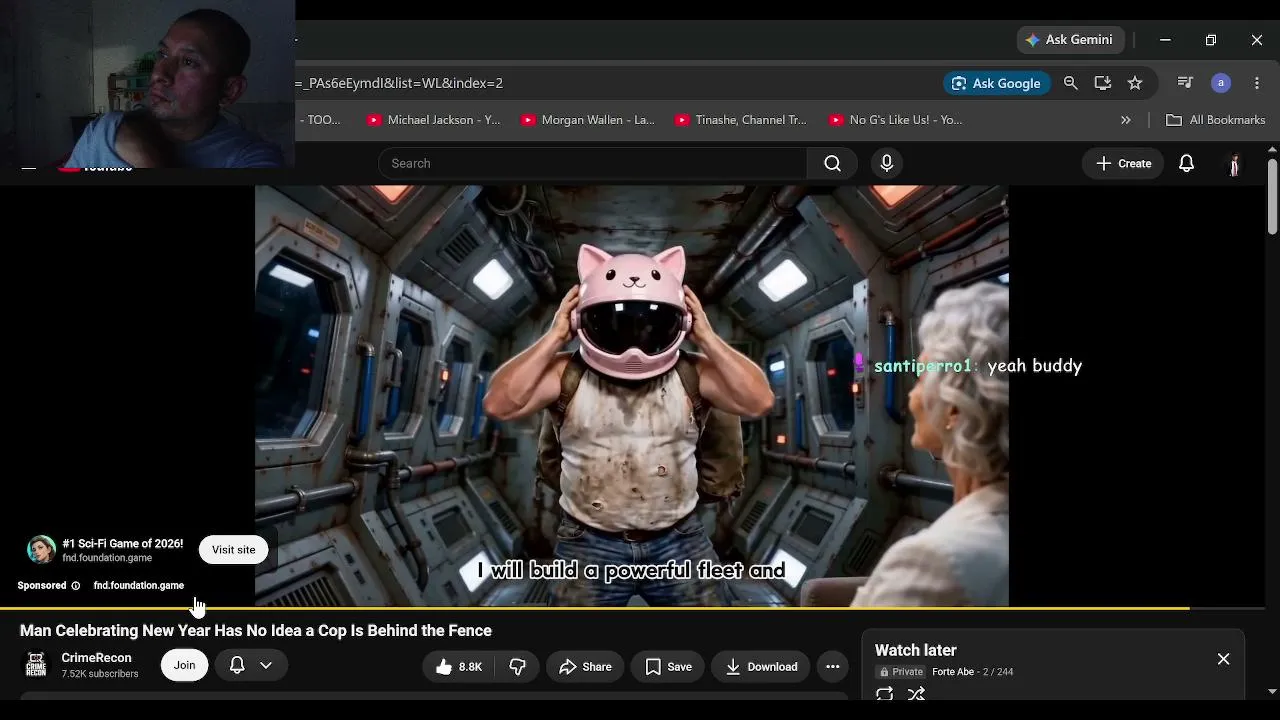Click the page vertical scrollbar thumb
This screenshot has height=720, width=1280.
(1272, 195)
